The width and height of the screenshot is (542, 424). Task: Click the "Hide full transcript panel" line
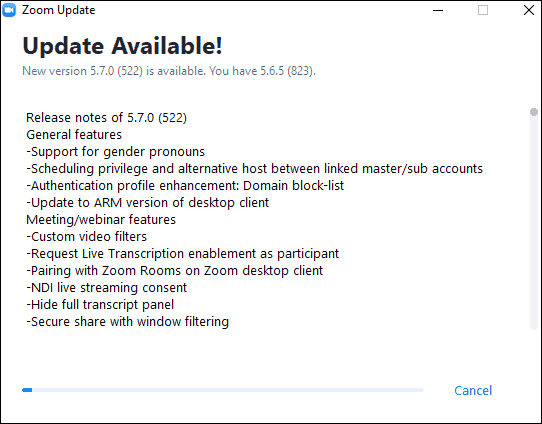(100, 305)
